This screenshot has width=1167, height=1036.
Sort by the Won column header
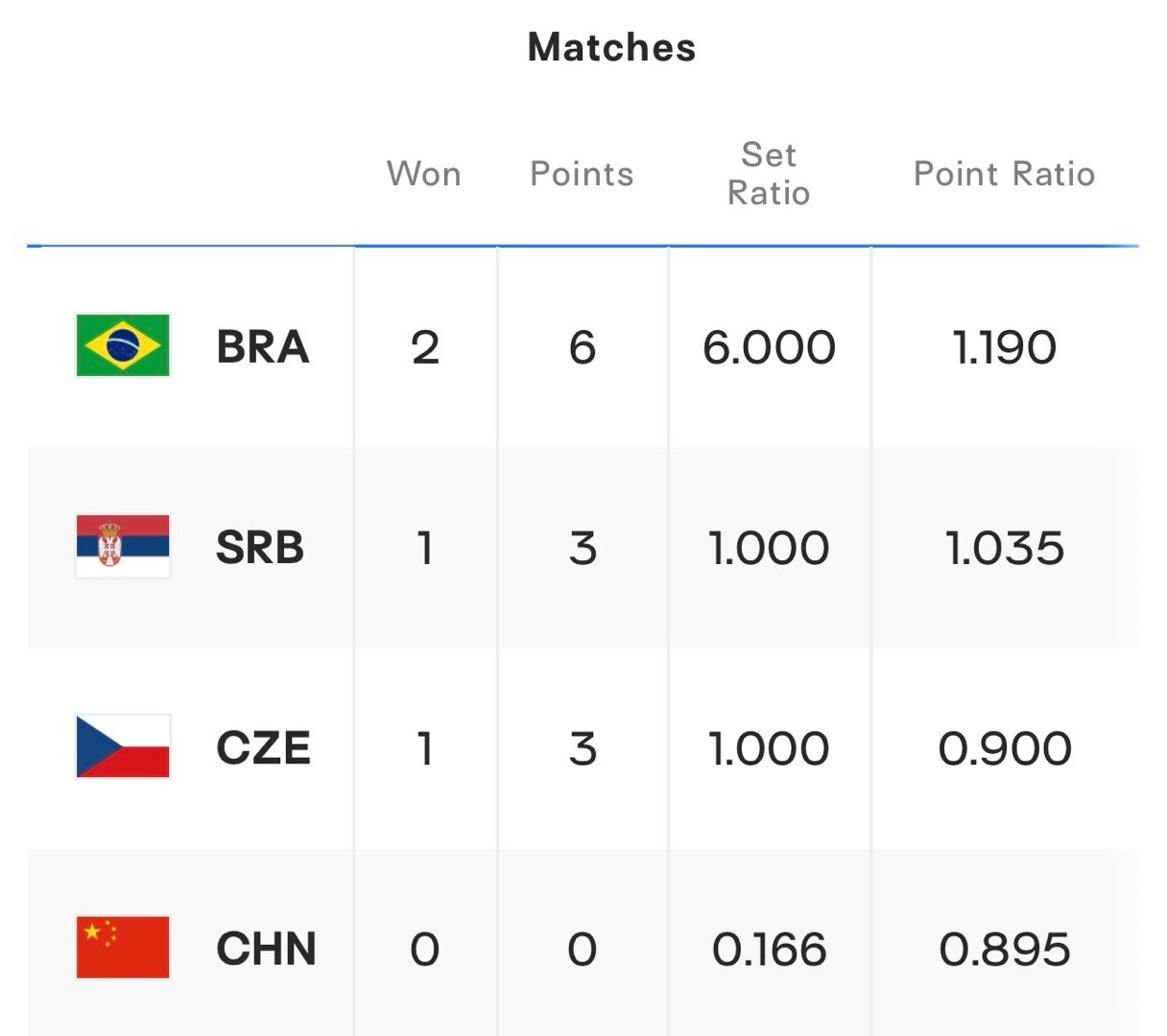coord(424,174)
